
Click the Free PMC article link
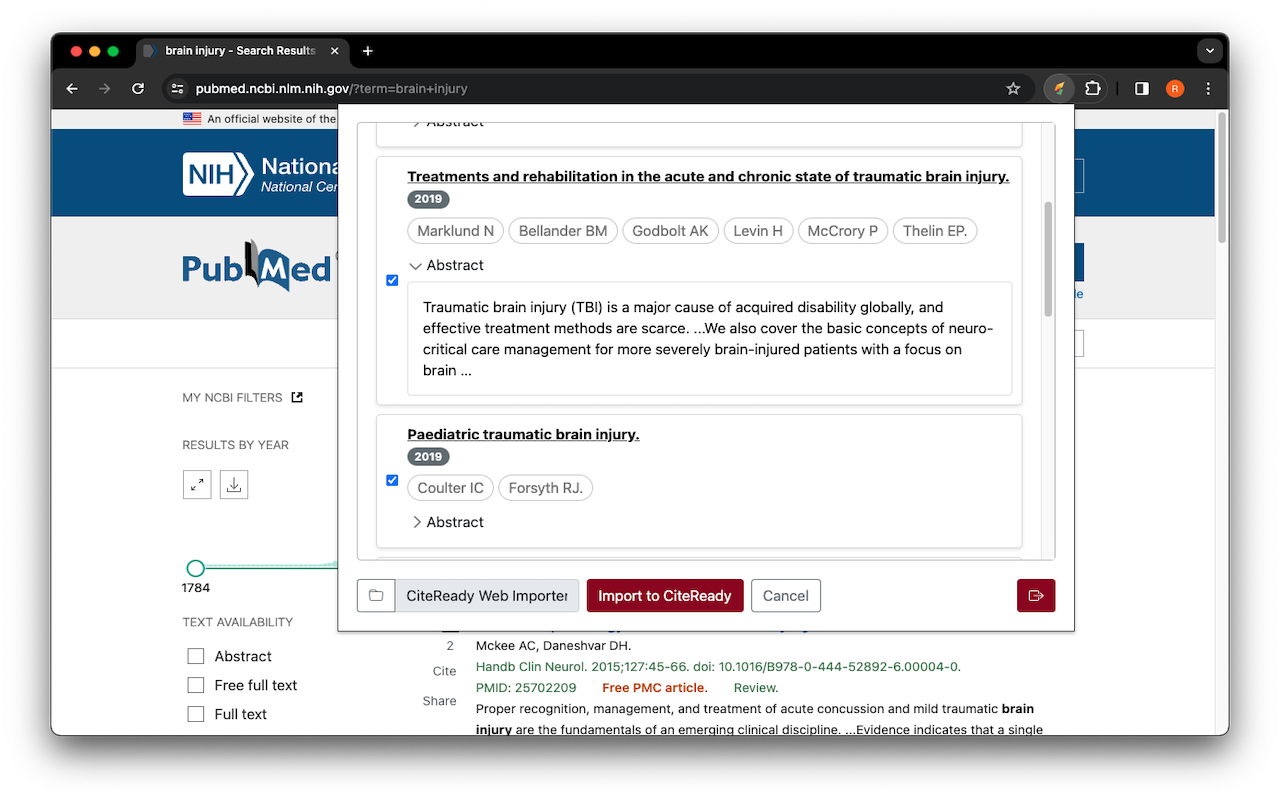[x=655, y=688]
